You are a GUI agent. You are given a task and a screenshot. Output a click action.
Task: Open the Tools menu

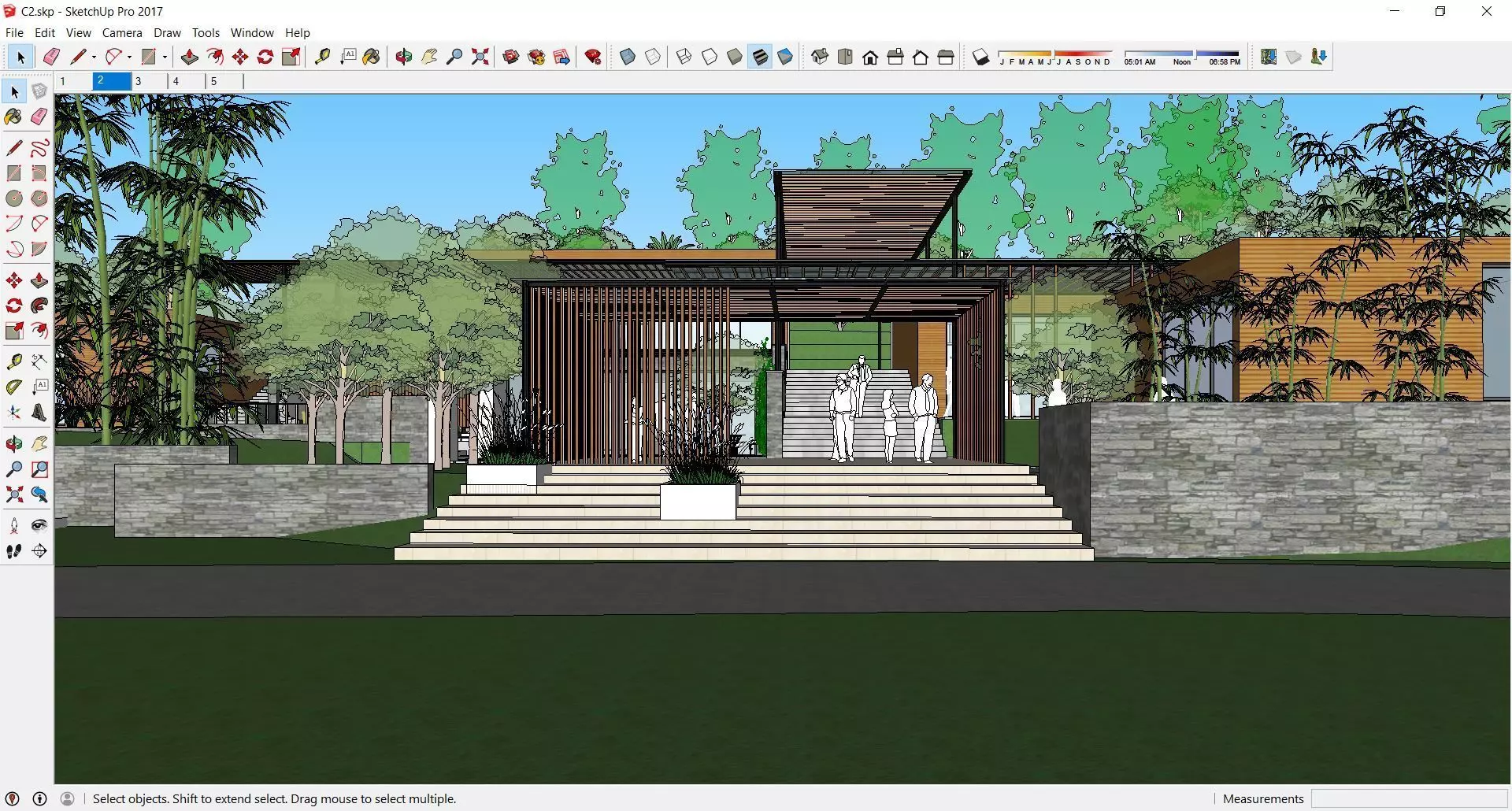click(206, 33)
